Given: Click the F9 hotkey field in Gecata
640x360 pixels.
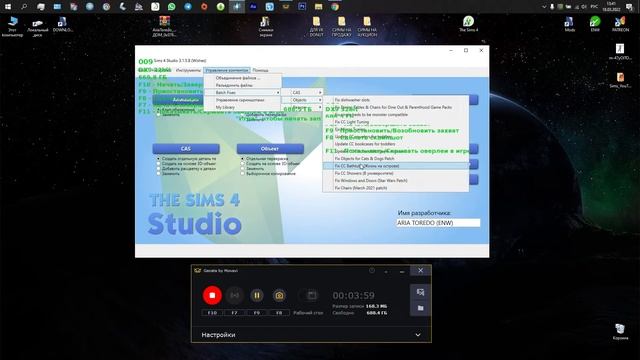Looking at the screenshot, I should click(x=257, y=313).
